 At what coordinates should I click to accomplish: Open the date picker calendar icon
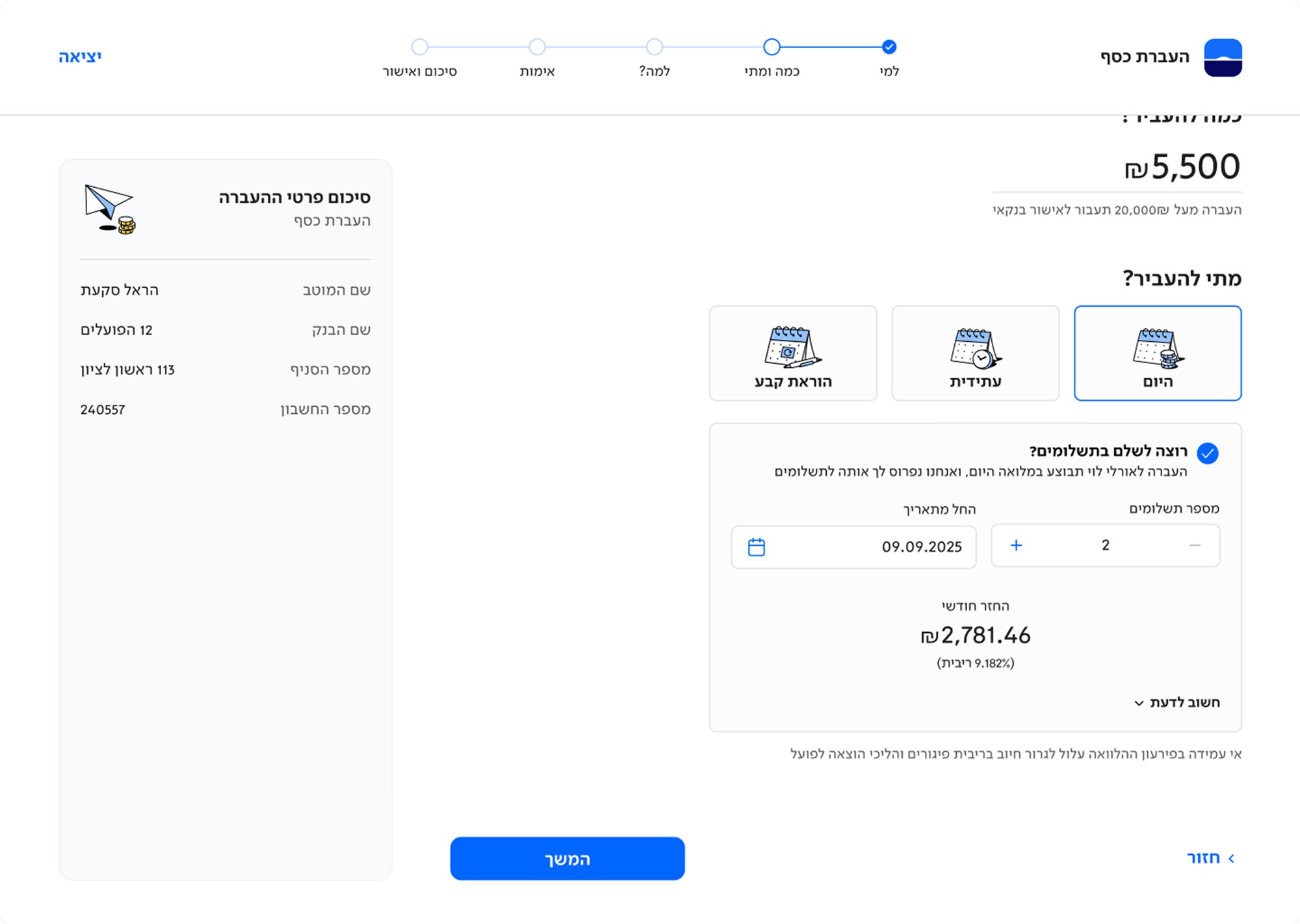coord(757,547)
